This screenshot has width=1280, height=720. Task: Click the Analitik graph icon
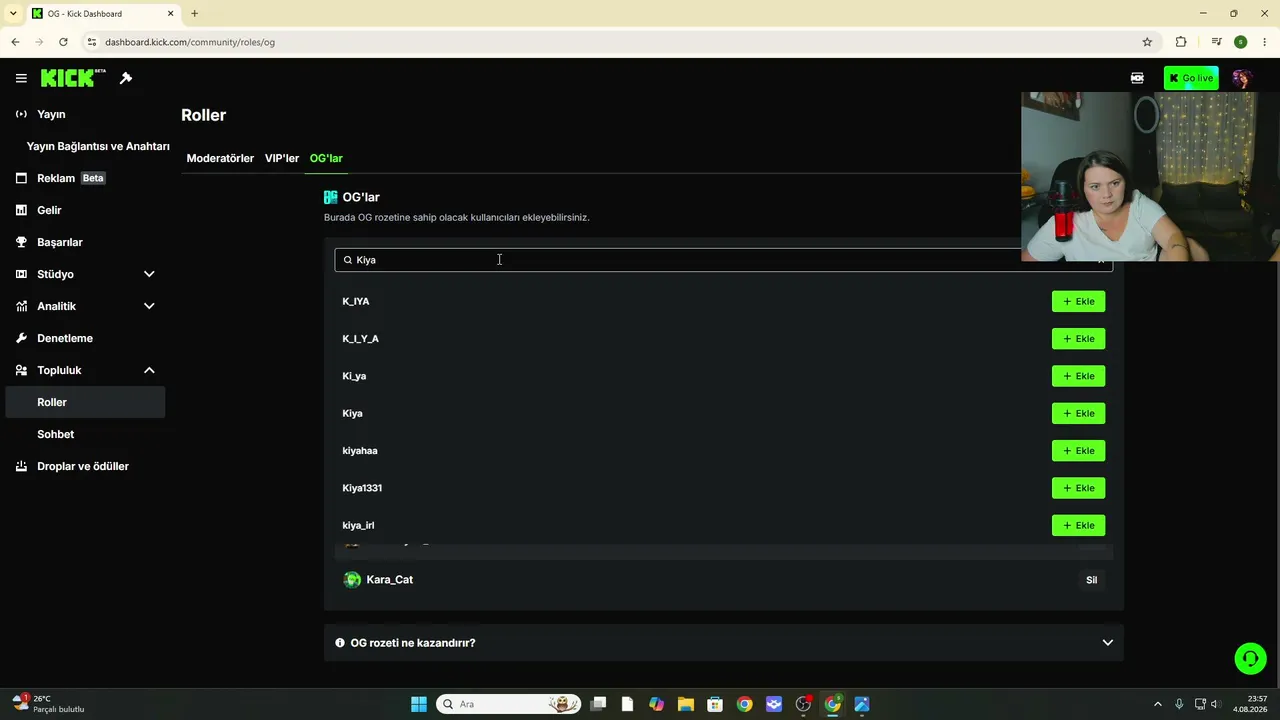[21, 306]
